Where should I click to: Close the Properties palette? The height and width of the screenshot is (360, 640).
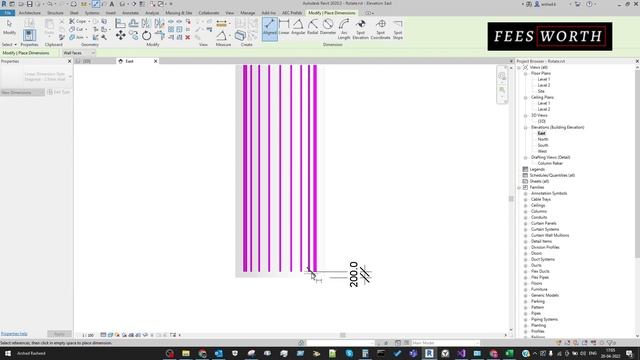69,61
